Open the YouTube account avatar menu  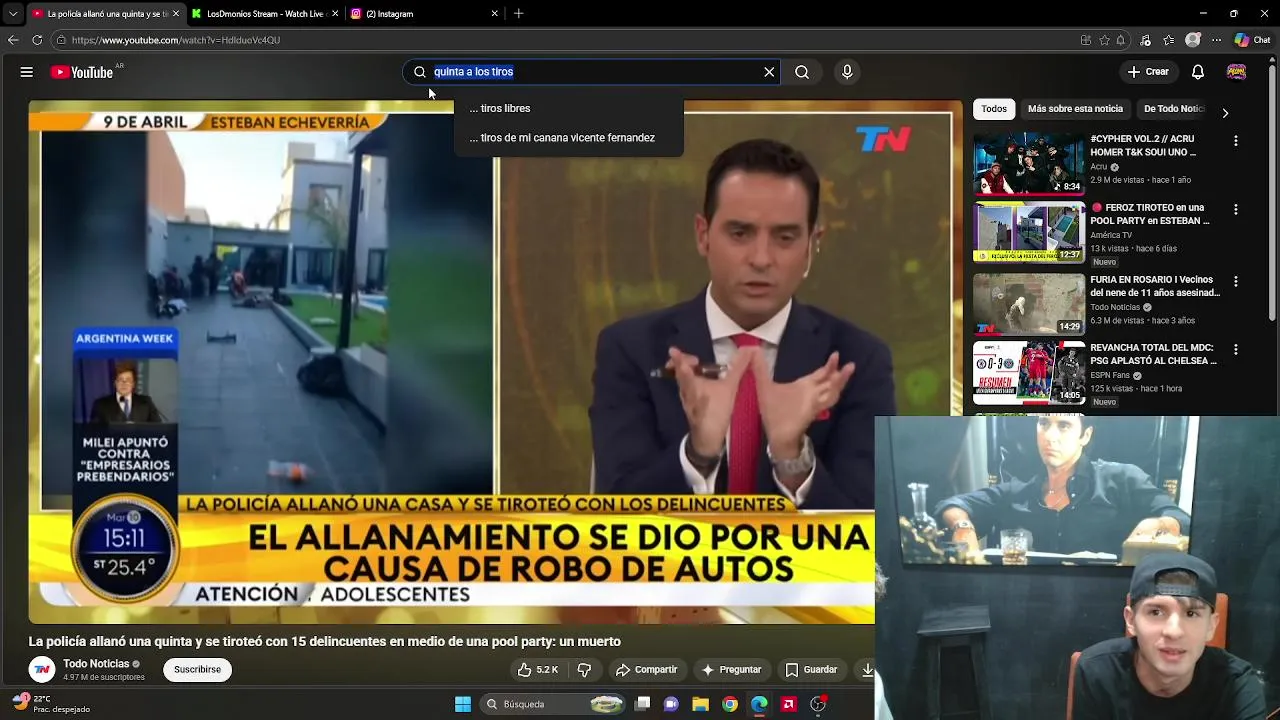(x=1237, y=72)
